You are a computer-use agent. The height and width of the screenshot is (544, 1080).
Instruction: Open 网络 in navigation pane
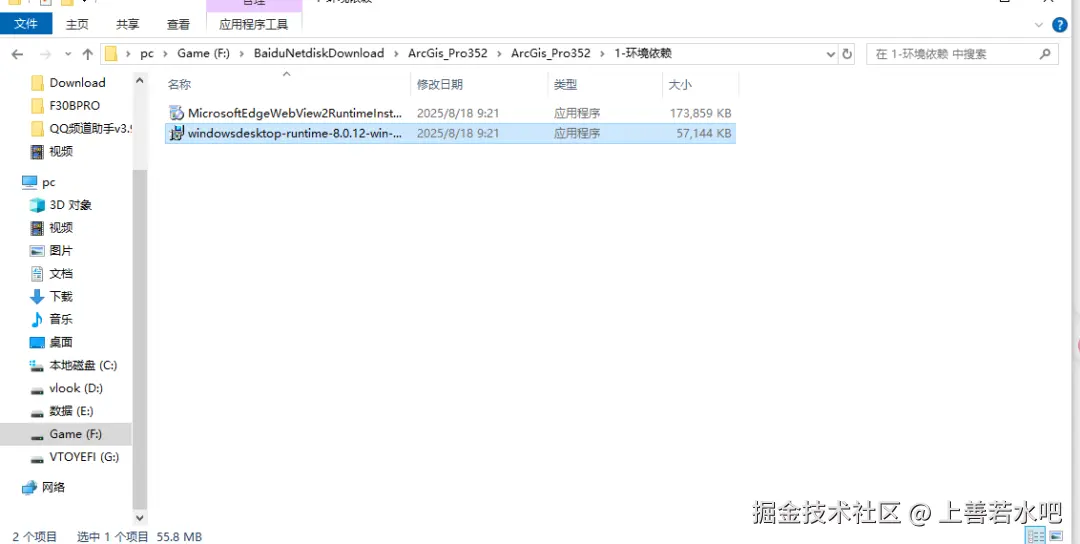pyautogui.click(x=53, y=488)
